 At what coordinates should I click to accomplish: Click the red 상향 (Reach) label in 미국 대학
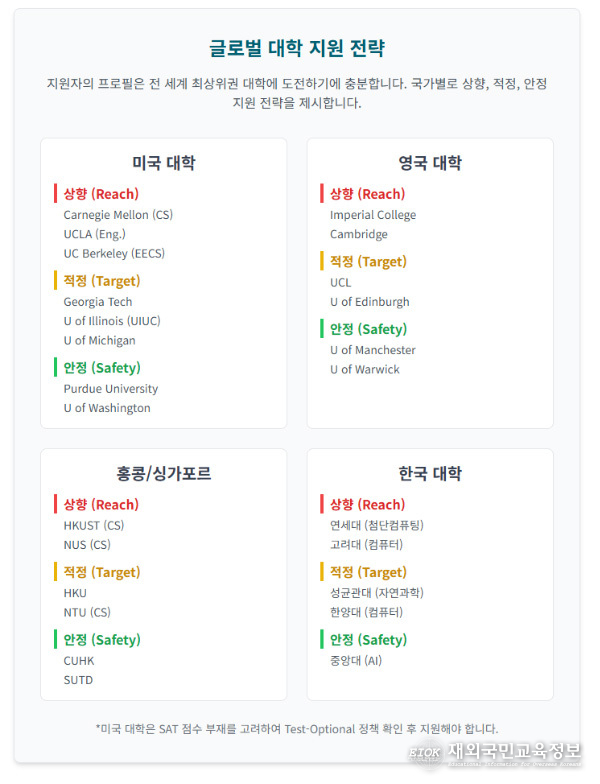[101, 194]
